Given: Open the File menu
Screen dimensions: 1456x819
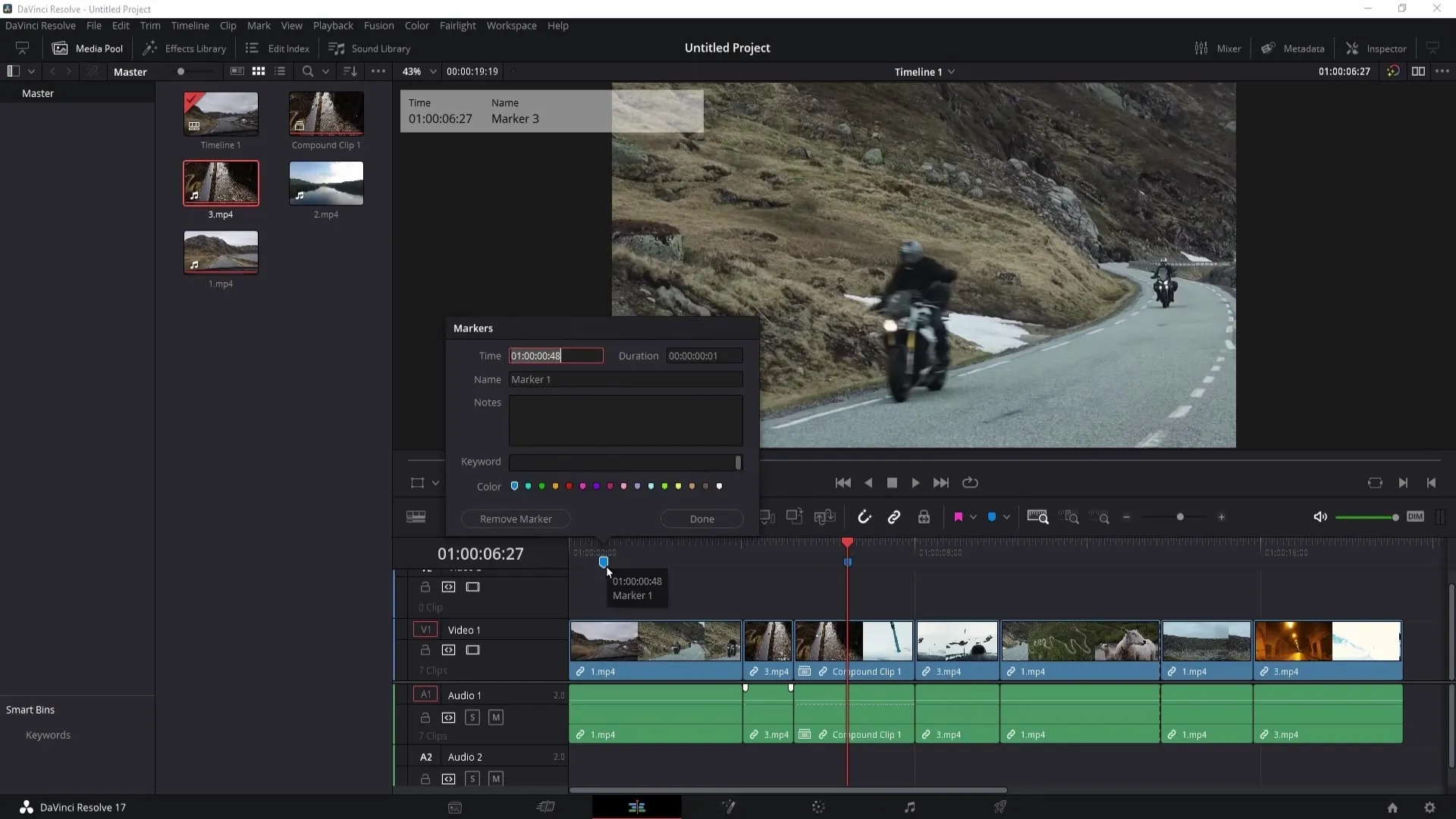Looking at the screenshot, I should click(x=94, y=25).
